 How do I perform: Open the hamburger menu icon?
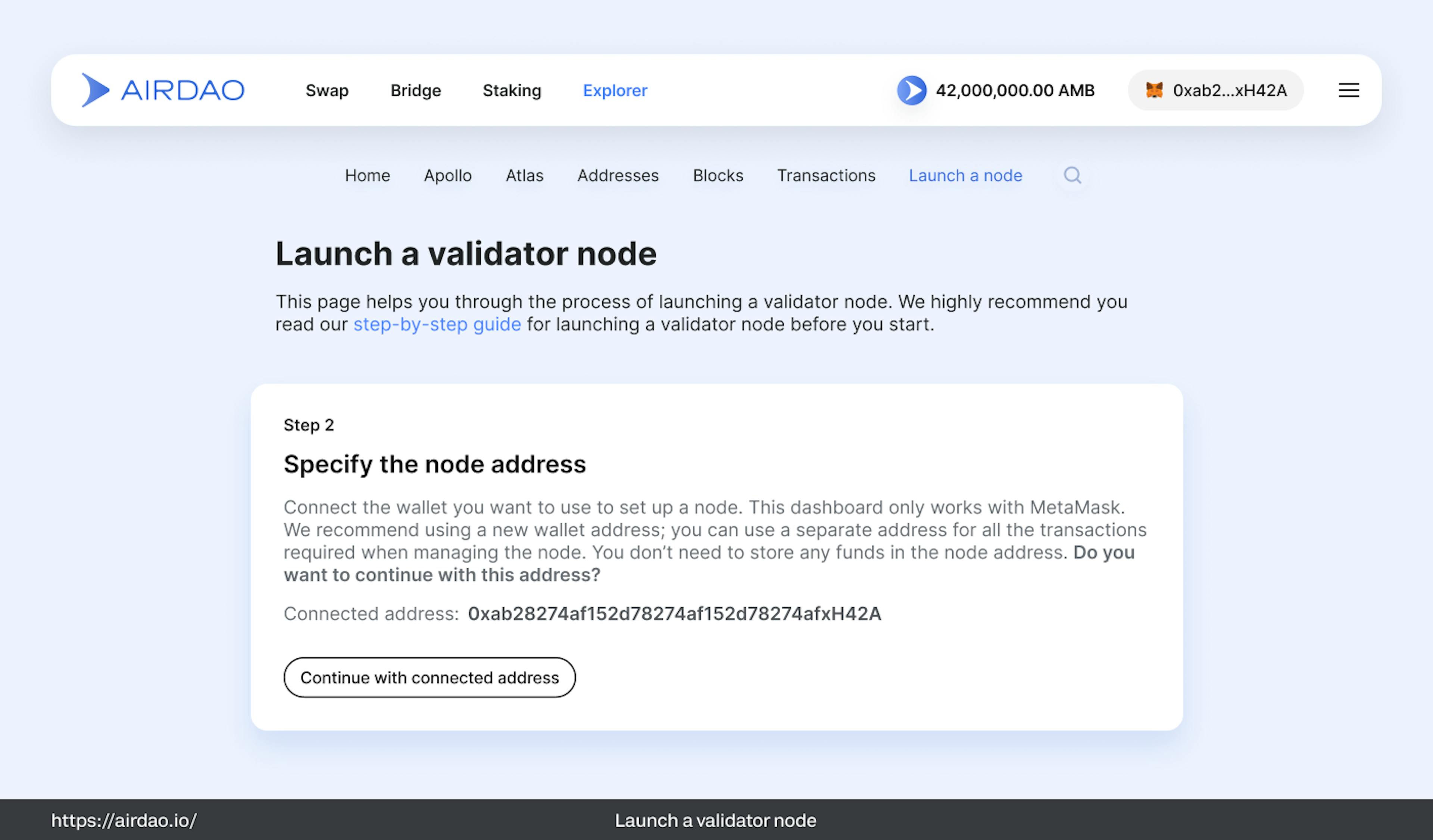(1348, 90)
